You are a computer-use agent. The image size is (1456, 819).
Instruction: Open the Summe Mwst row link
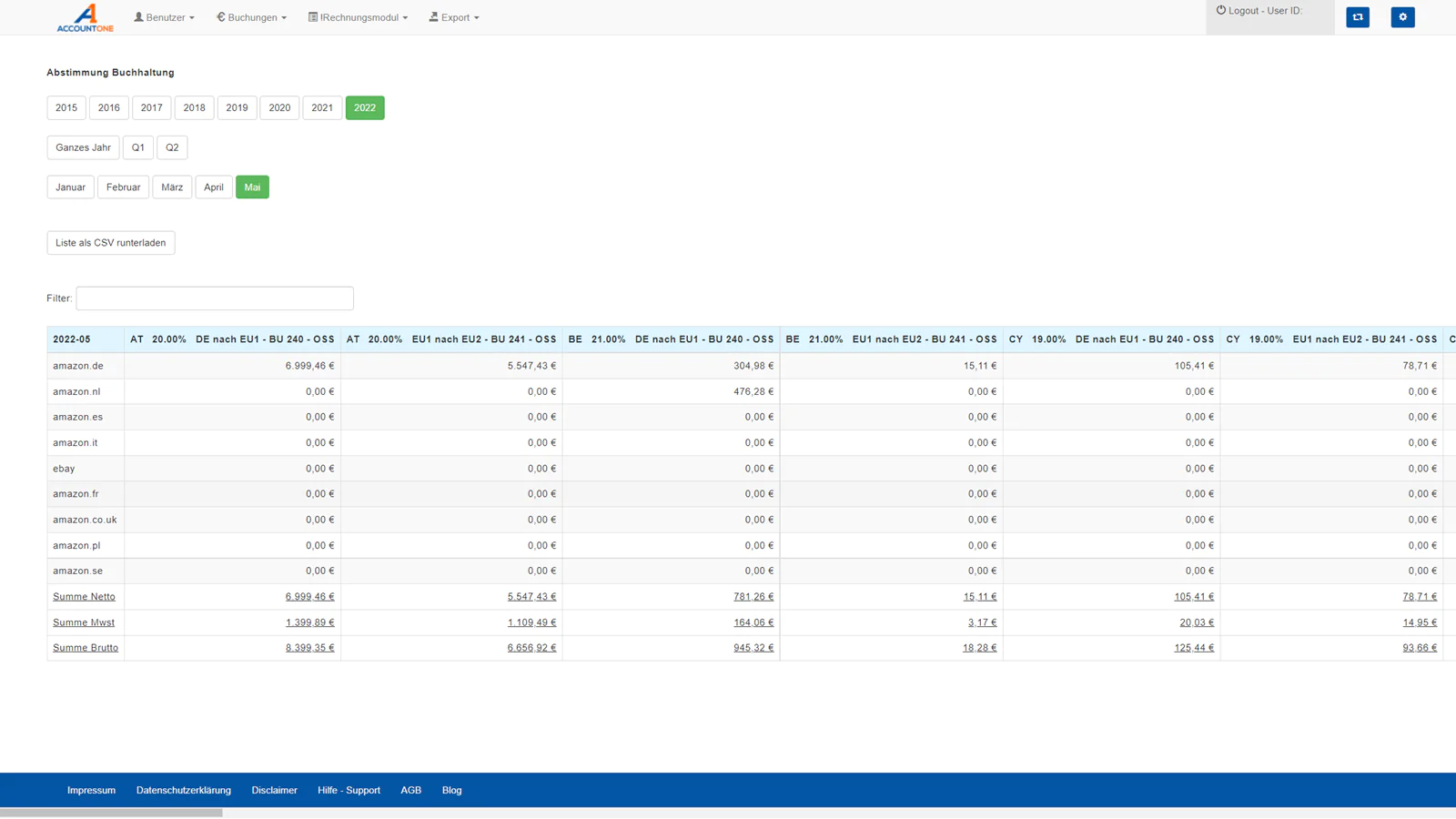[x=84, y=622]
